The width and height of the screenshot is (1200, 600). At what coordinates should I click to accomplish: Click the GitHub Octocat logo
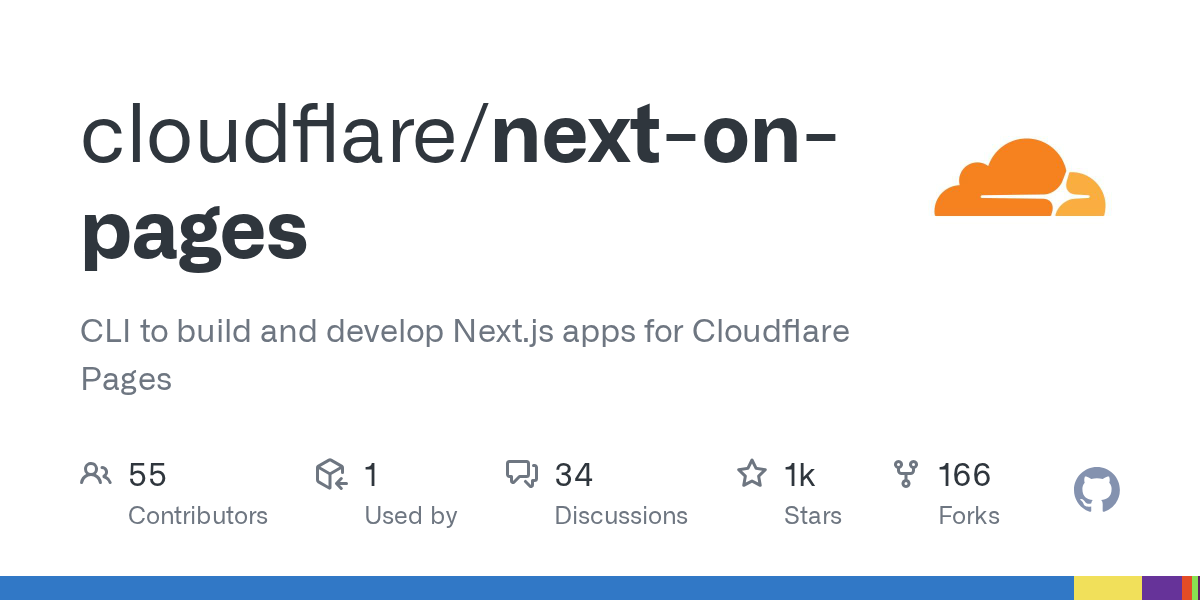click(1096, 490)
